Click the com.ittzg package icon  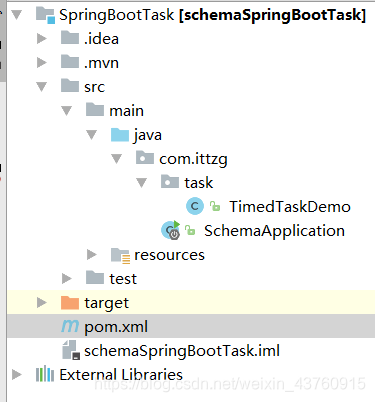pos(145,158)
